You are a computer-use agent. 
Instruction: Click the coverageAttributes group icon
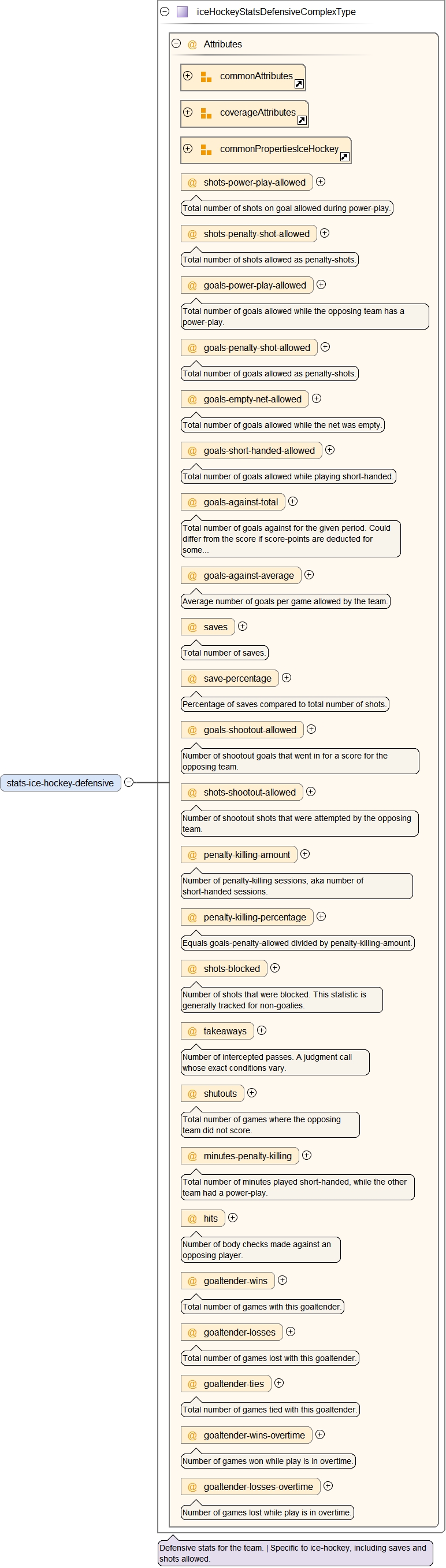click(x=206, y=113)
